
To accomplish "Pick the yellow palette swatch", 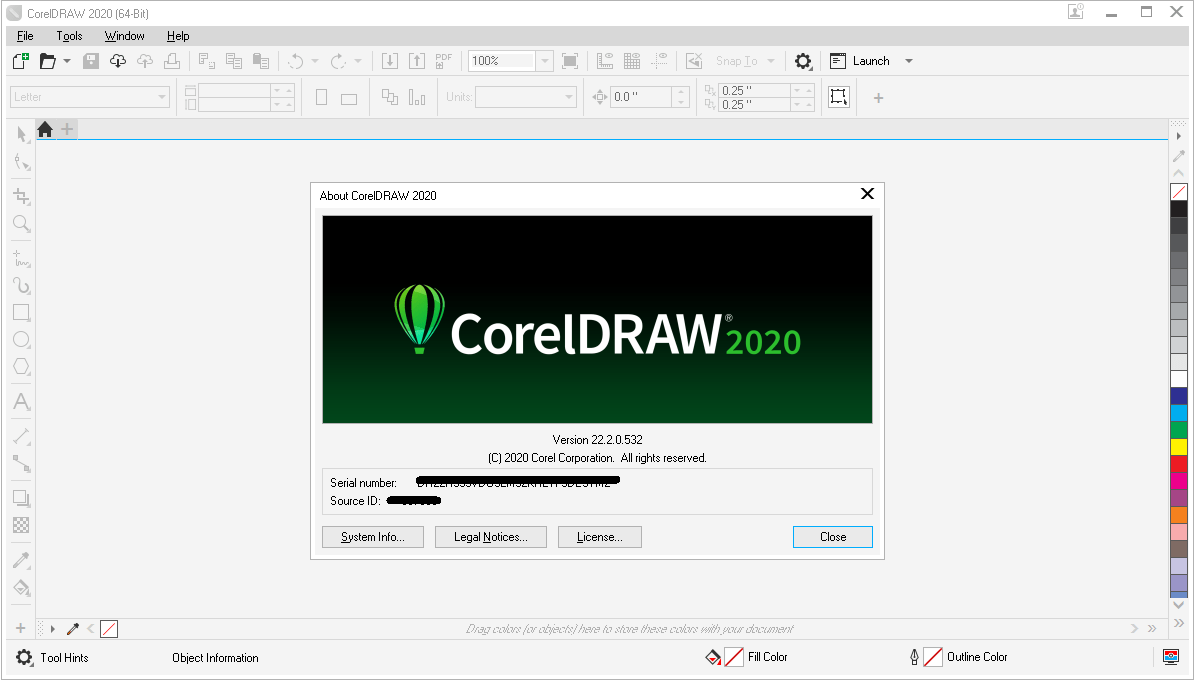I will tap(1179, 447).
